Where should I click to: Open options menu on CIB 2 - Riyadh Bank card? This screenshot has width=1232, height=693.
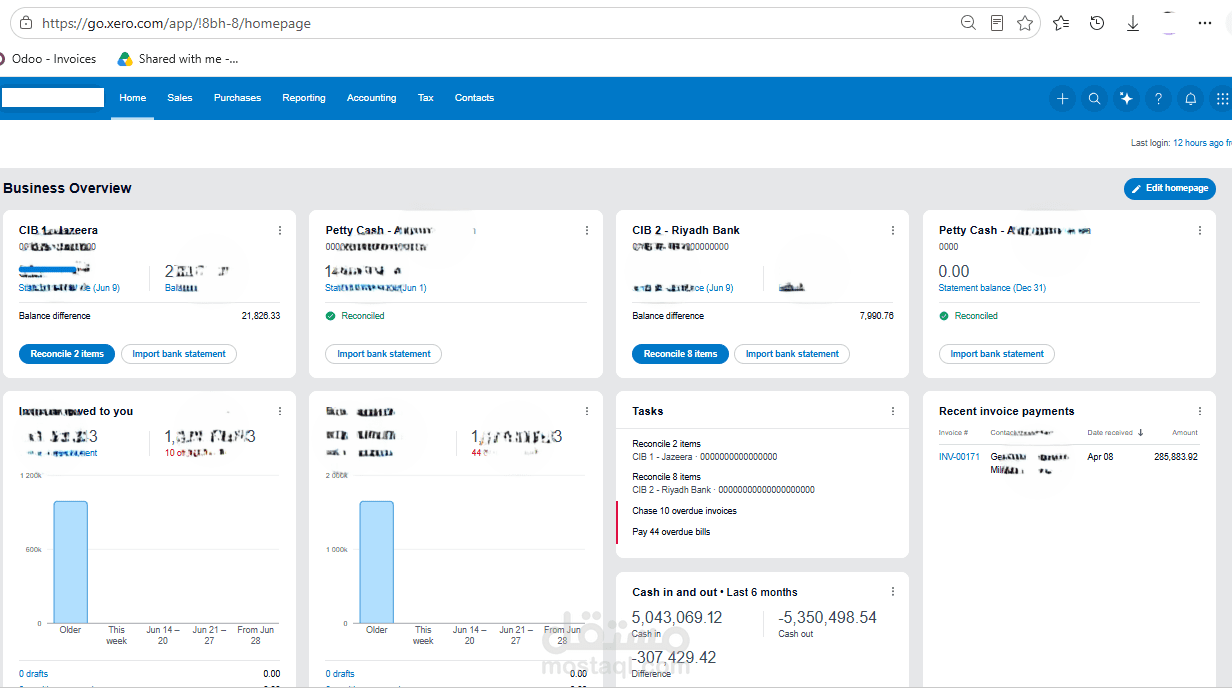(893, 230)
